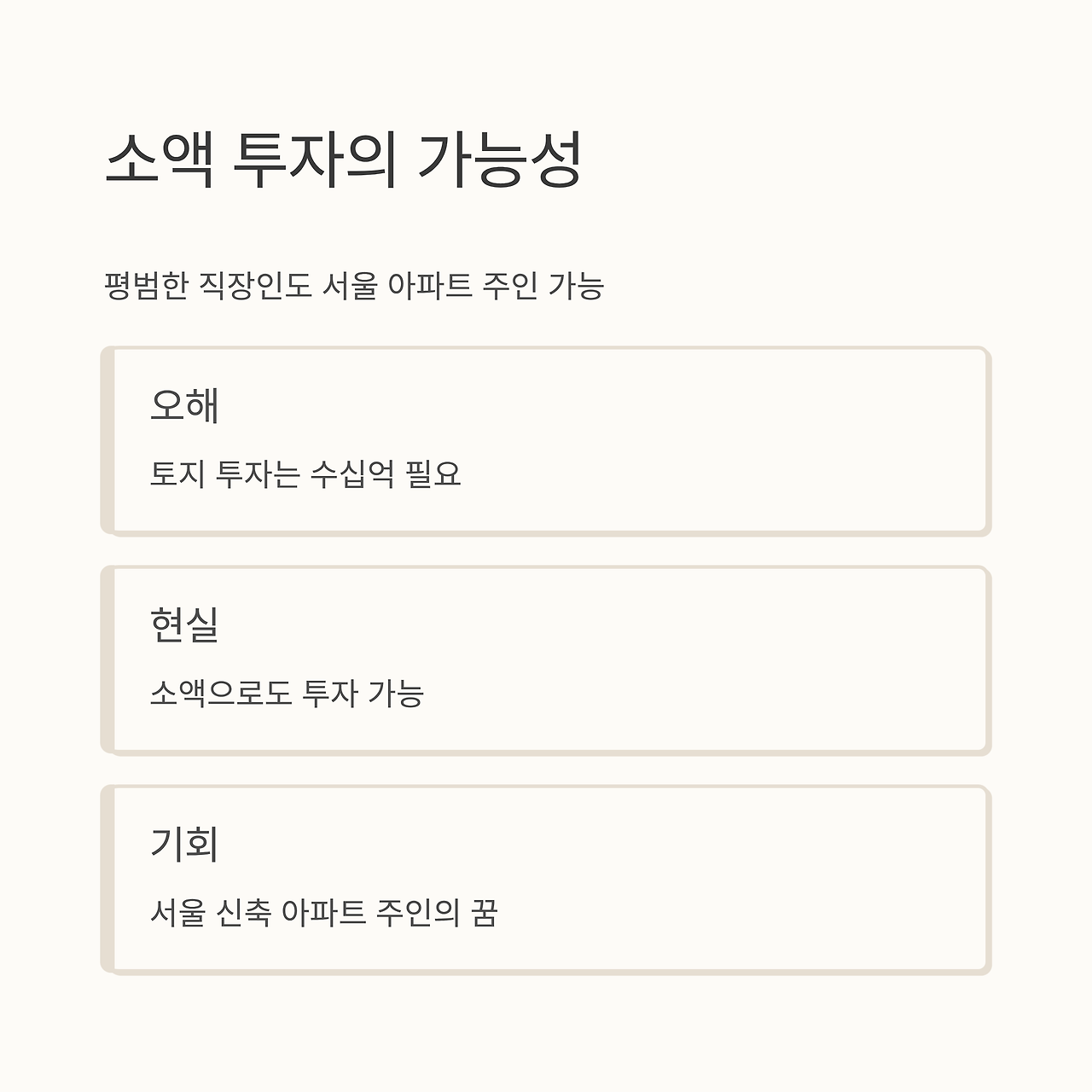Click 직장인도 in the subtitle
This screenshot has width=1092, height=1092.
(255, 286)
